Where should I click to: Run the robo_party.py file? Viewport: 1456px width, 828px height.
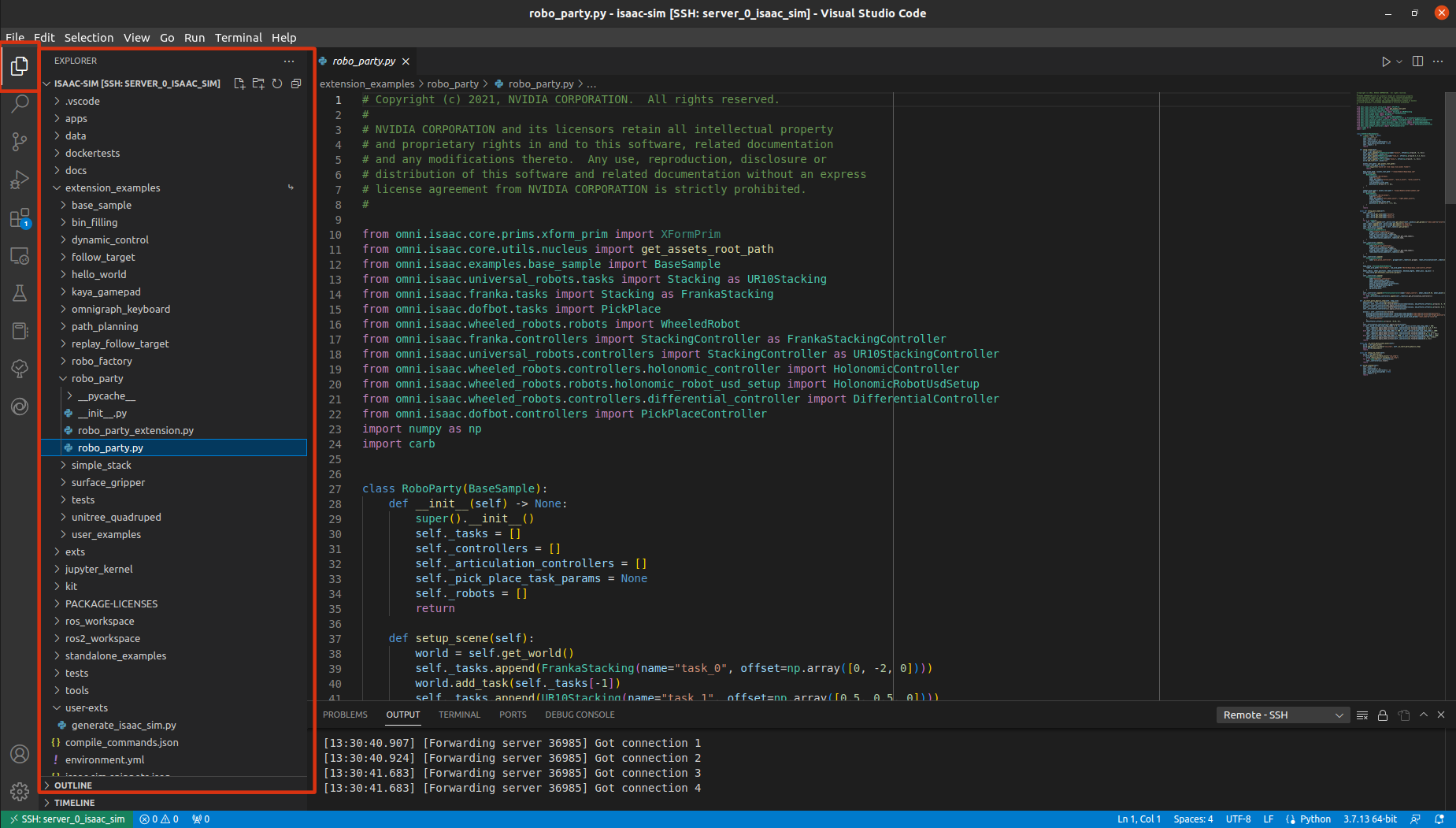[x=1385, y=61]
